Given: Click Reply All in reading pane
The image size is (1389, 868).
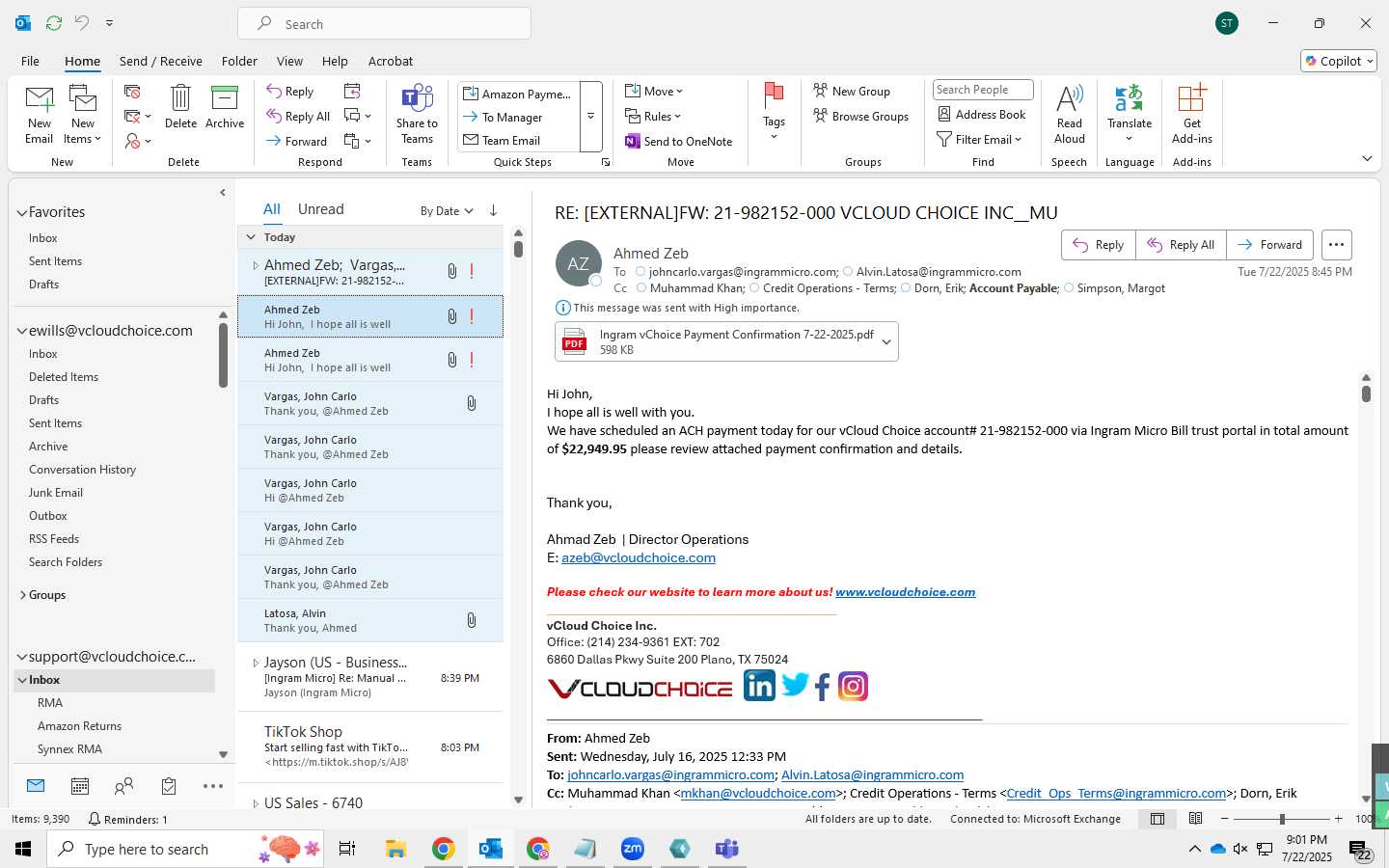Looking at the screenshot, I should click(1181, 245).
